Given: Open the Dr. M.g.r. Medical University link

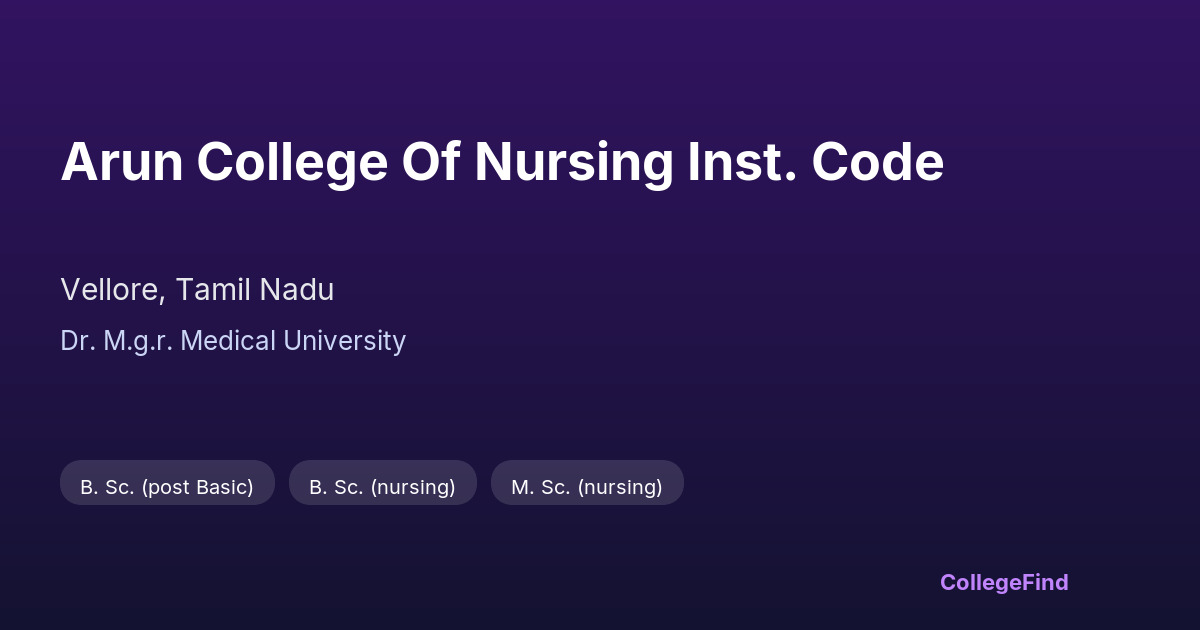Looking at the screenshot, I should (x=233, y=341).
